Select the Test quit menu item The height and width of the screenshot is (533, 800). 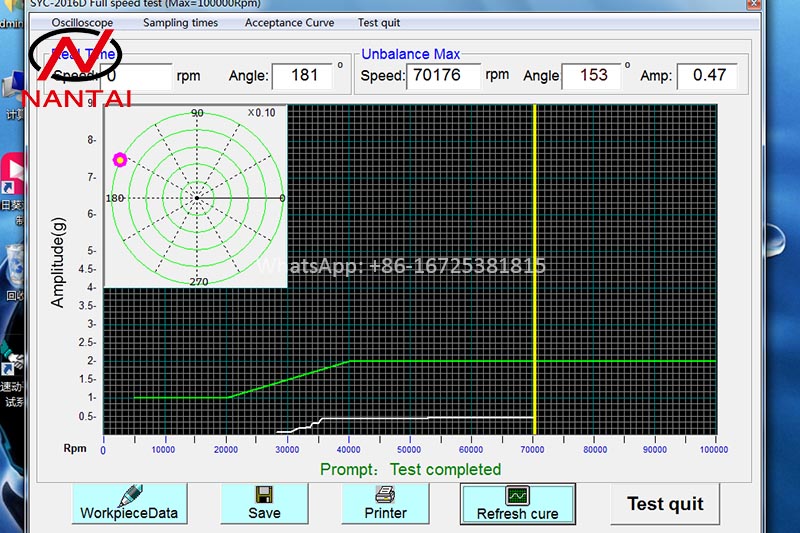click(379, 23)
